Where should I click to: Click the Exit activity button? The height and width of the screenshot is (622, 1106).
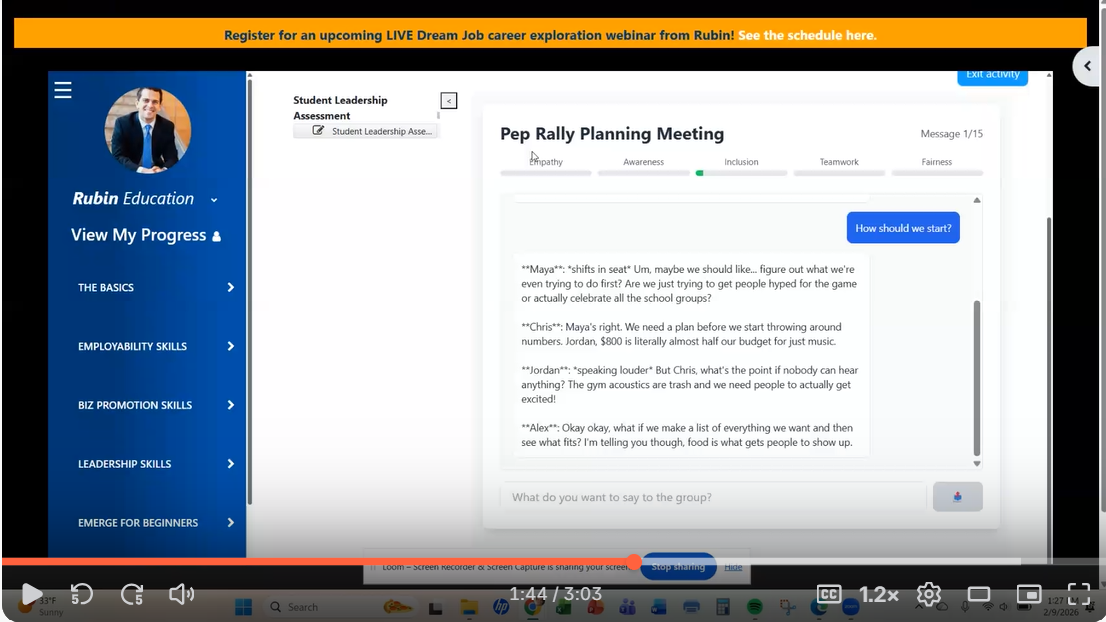pos(992,76)
